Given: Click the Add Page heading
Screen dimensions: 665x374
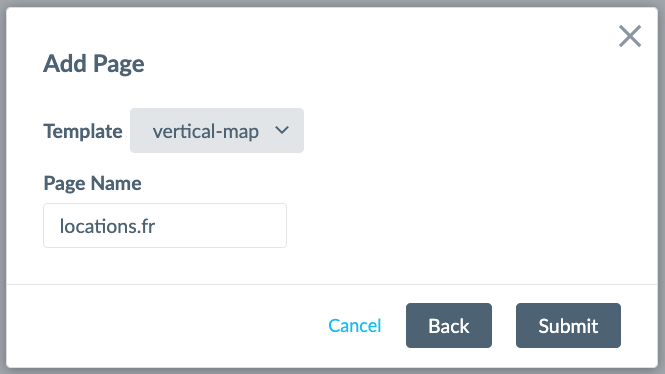Looking at the screenshot, I should (94, 64).
